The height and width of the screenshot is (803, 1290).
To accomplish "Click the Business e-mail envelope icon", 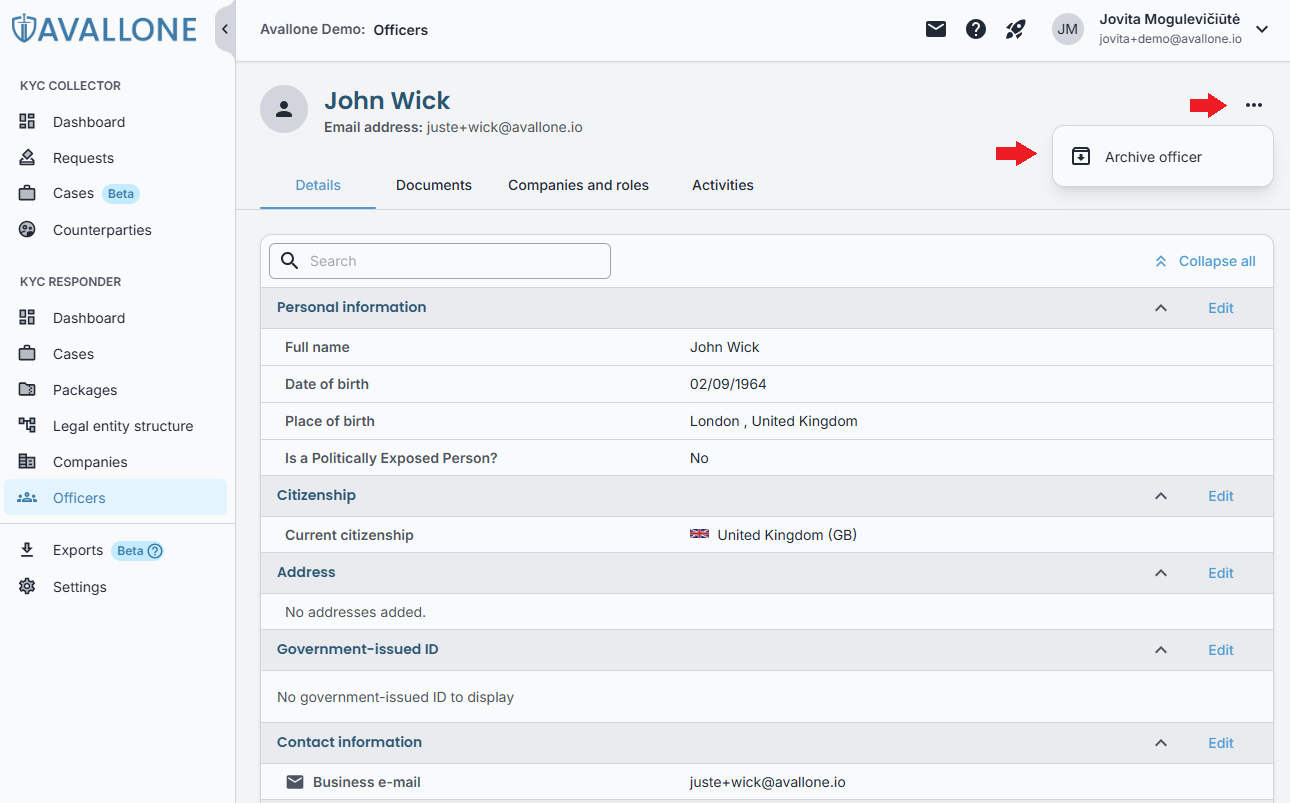I will pyautogui.click(x=295, y=782).
